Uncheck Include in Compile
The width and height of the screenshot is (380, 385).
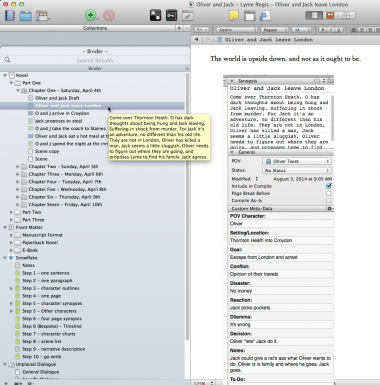pyautogui.click(x=329, y=186)
